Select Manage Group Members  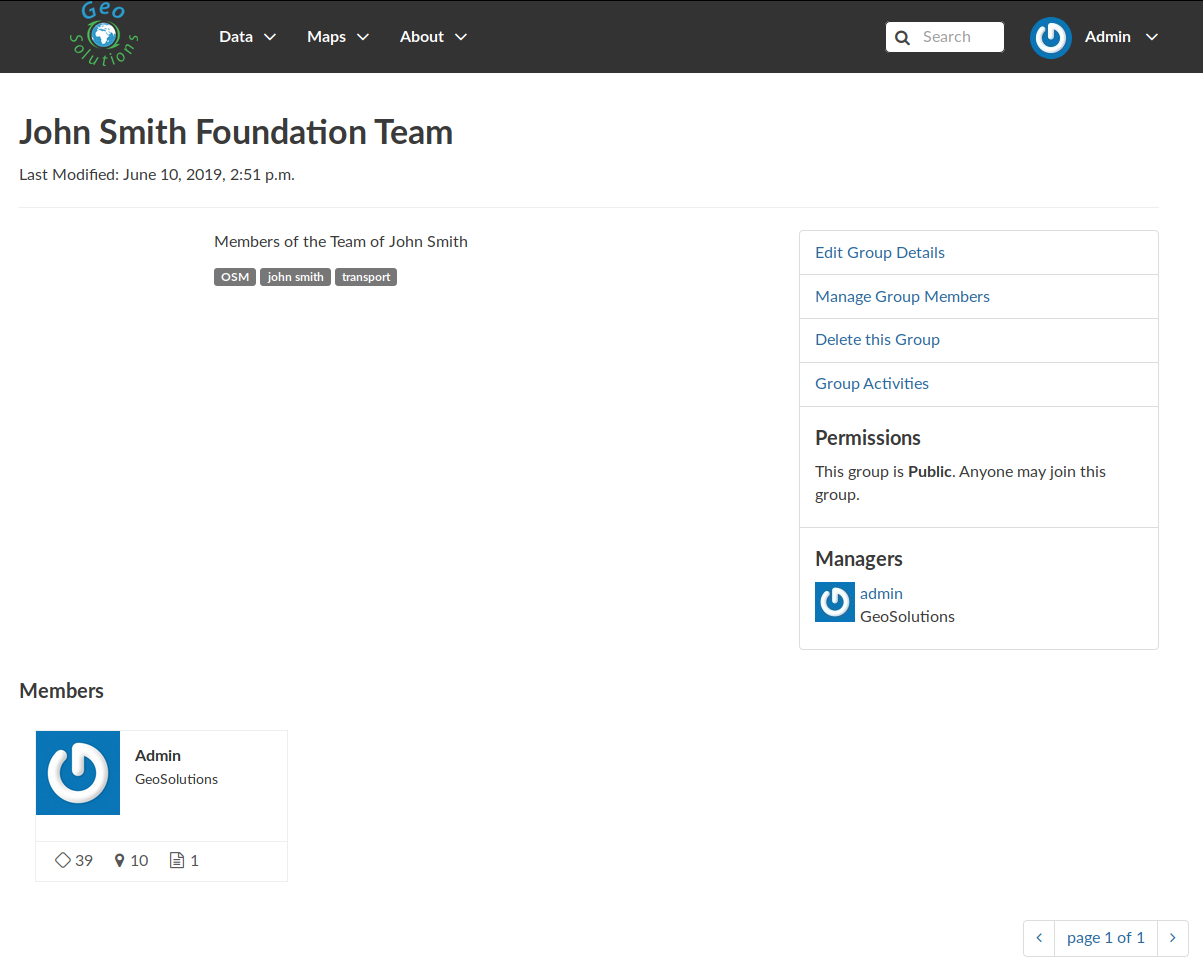tap(902, 297)
